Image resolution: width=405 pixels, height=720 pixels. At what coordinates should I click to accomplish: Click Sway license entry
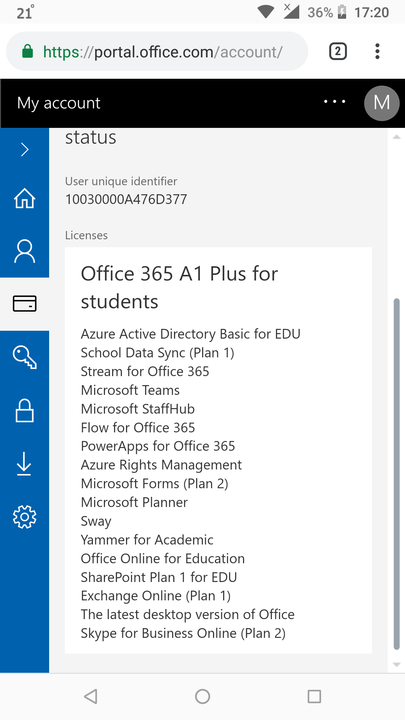tap(96, 522)
